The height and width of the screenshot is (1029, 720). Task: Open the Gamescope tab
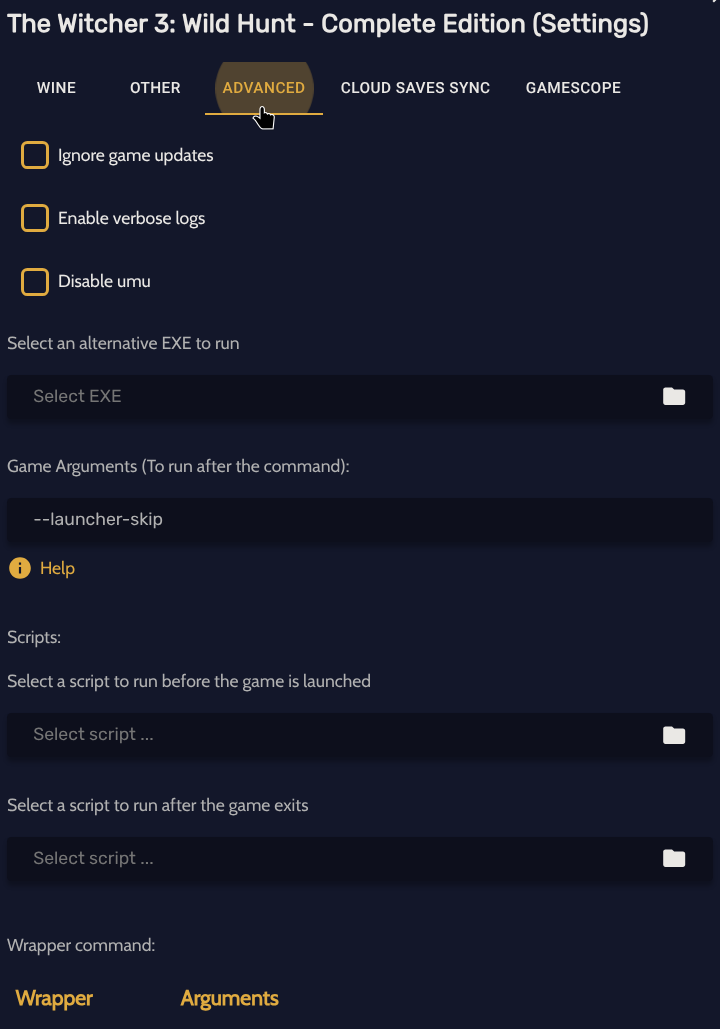pyautogui.click(x=573, y=88)
